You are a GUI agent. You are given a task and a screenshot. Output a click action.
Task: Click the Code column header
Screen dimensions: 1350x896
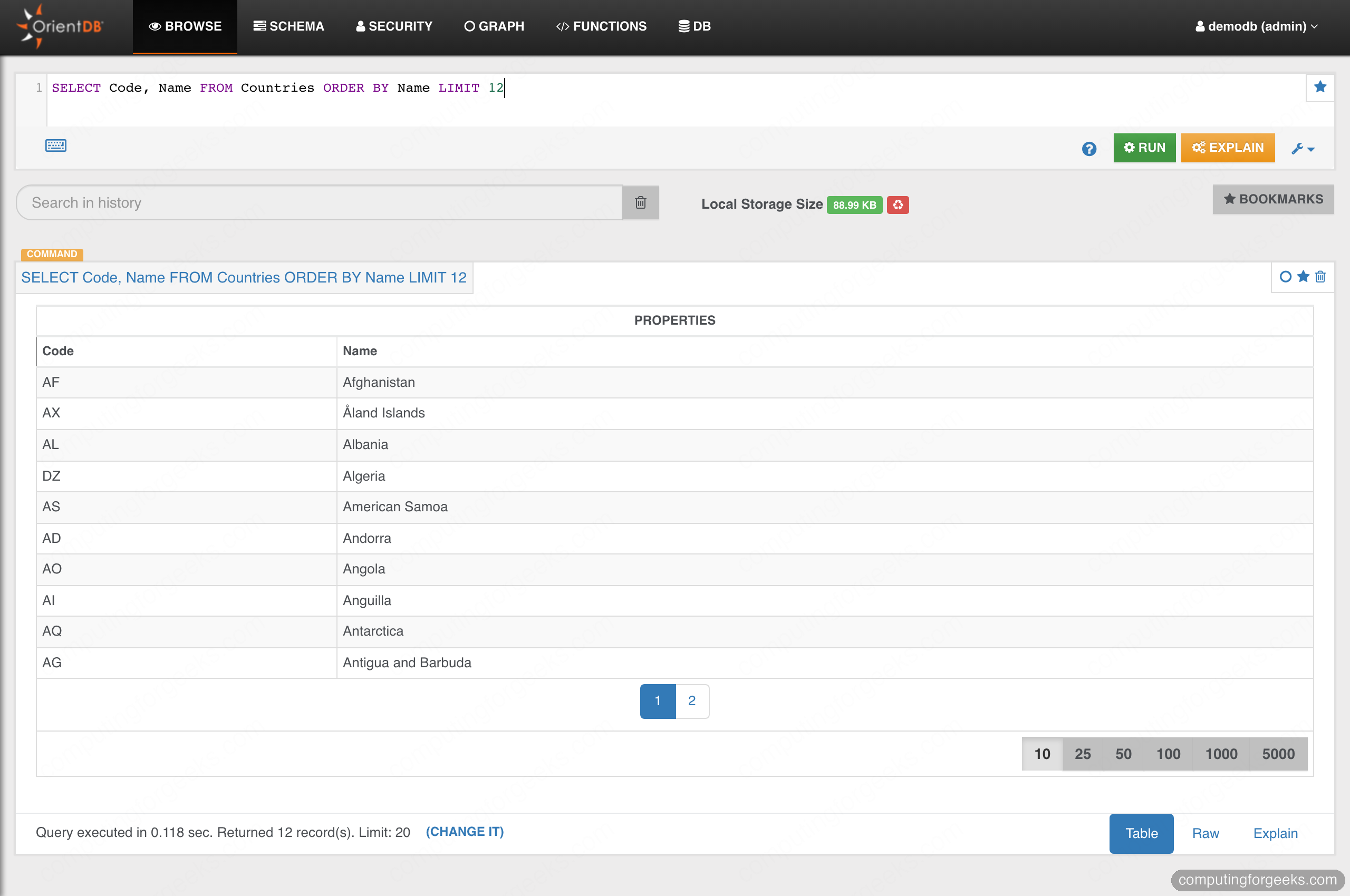tap(186, 351)
